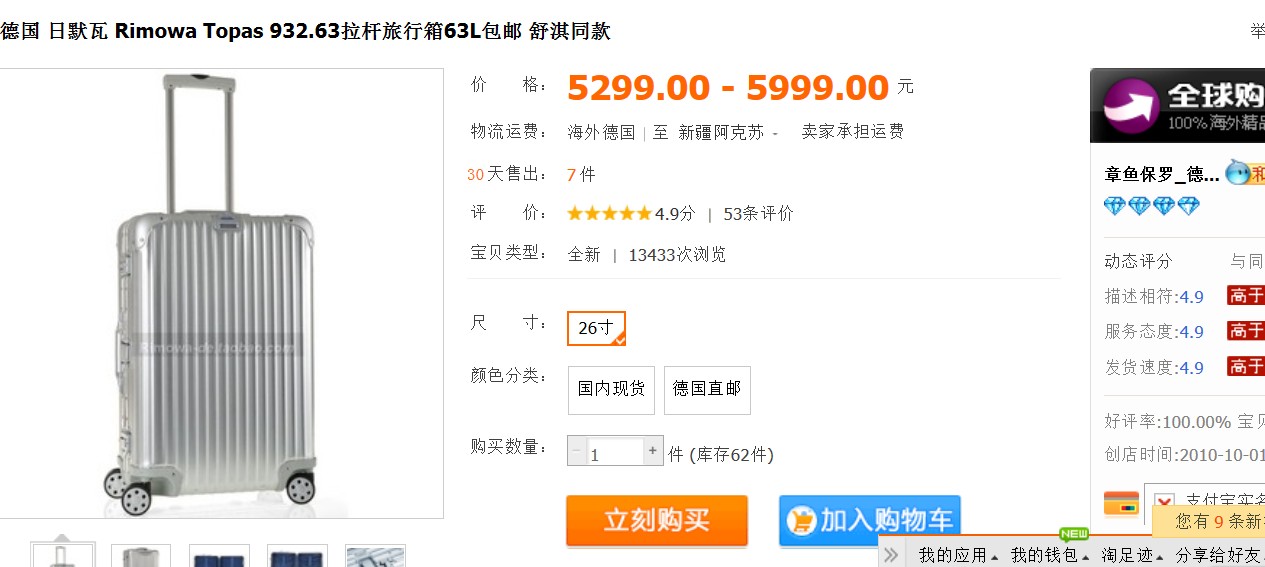Image resolution: width=1265 pixels, height=567 pixels.
Task: Choose the 国内现货 color category
Action: point(611,389)
